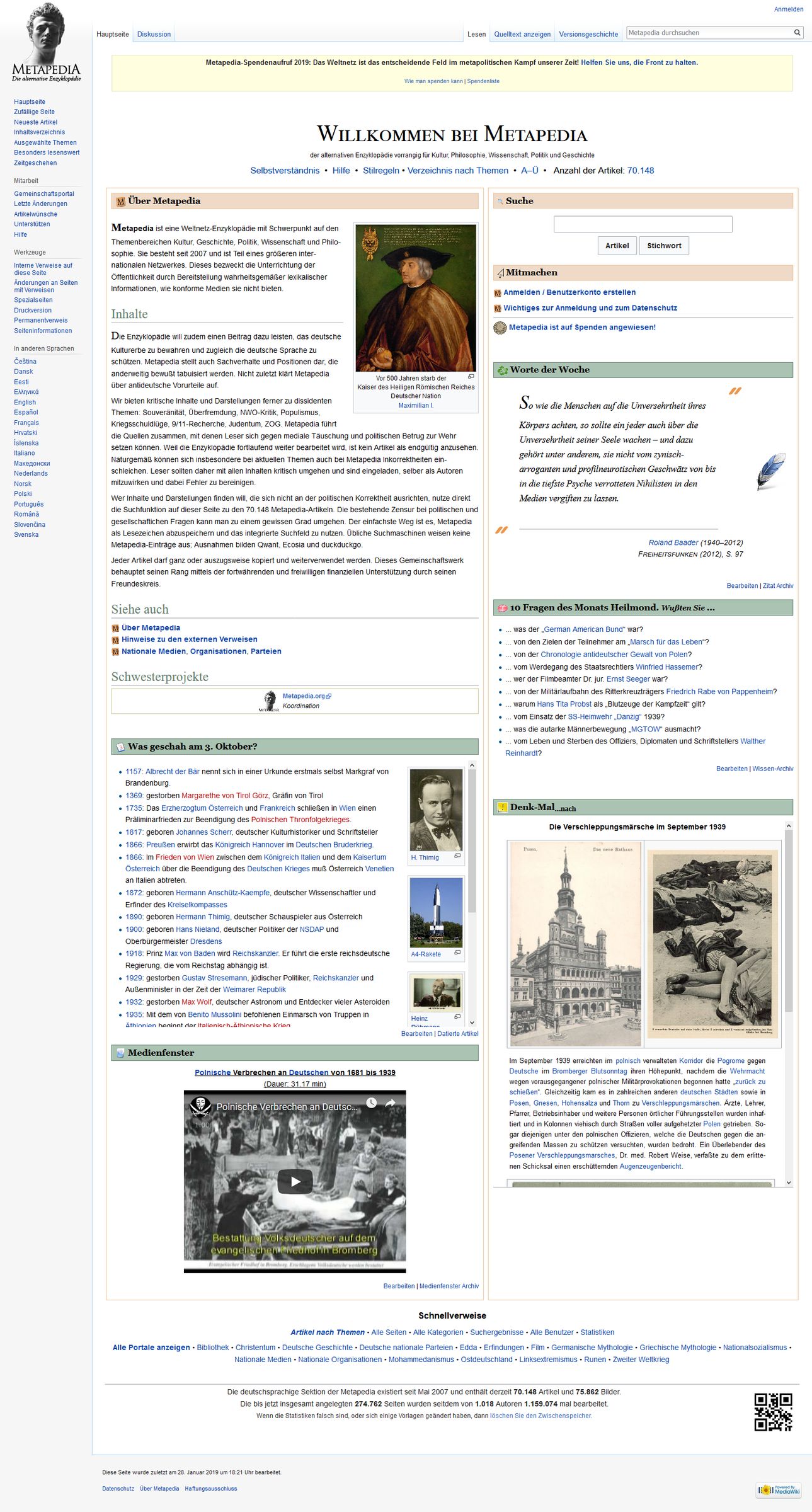This screenshot has width=812, height=1512.
Task: Switch to the Diskussion tab
Action: point(154,35)
